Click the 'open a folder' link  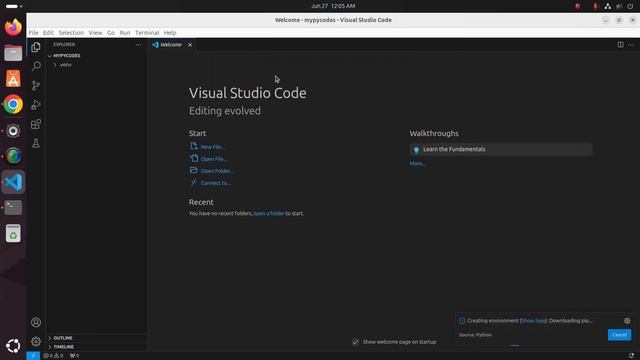point(269,213)
